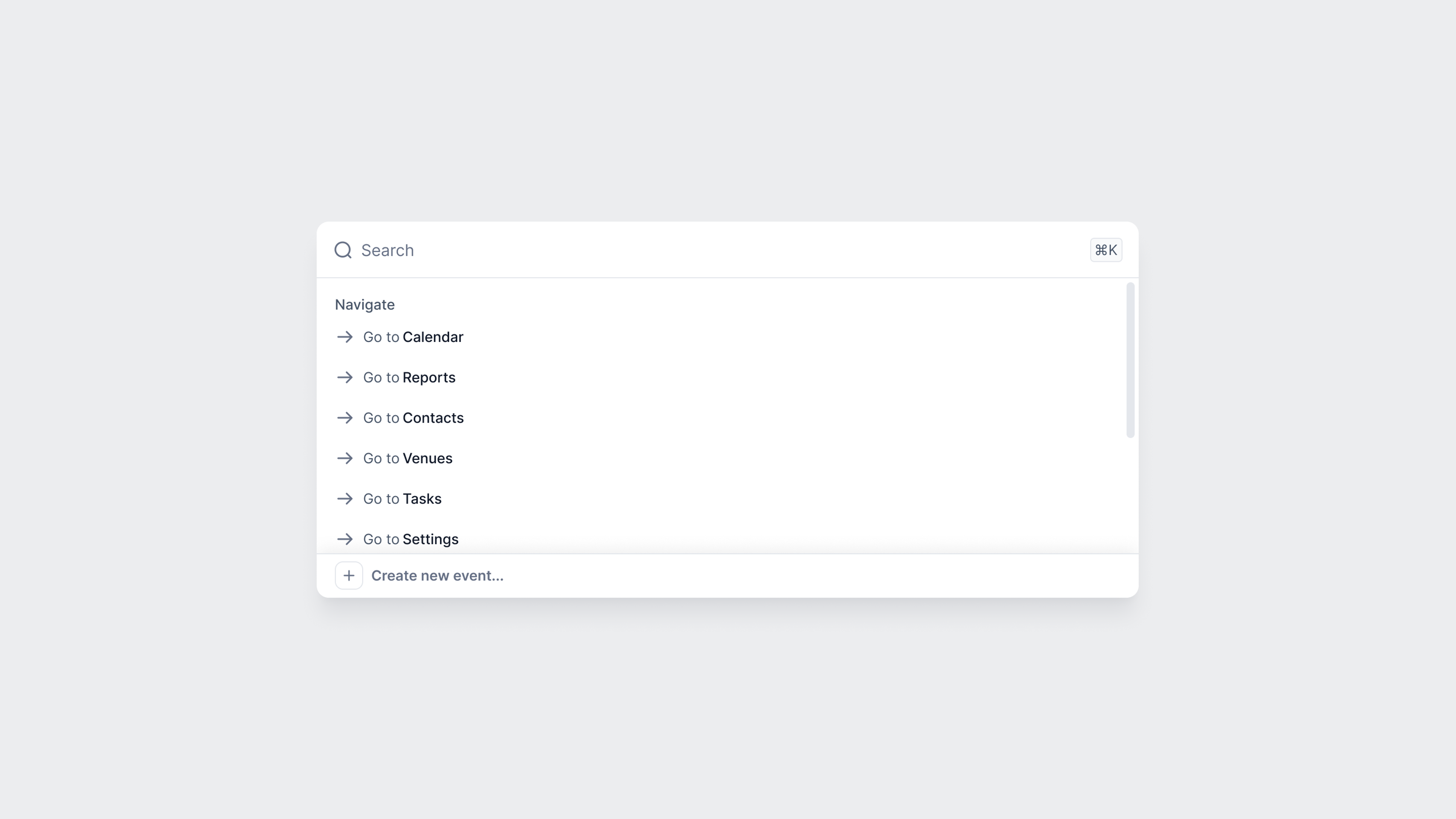Image resolution: width=1456 pixels, height=819 pixels.
Task: Open Go to Contacts
Action: [x=721, y=418]
